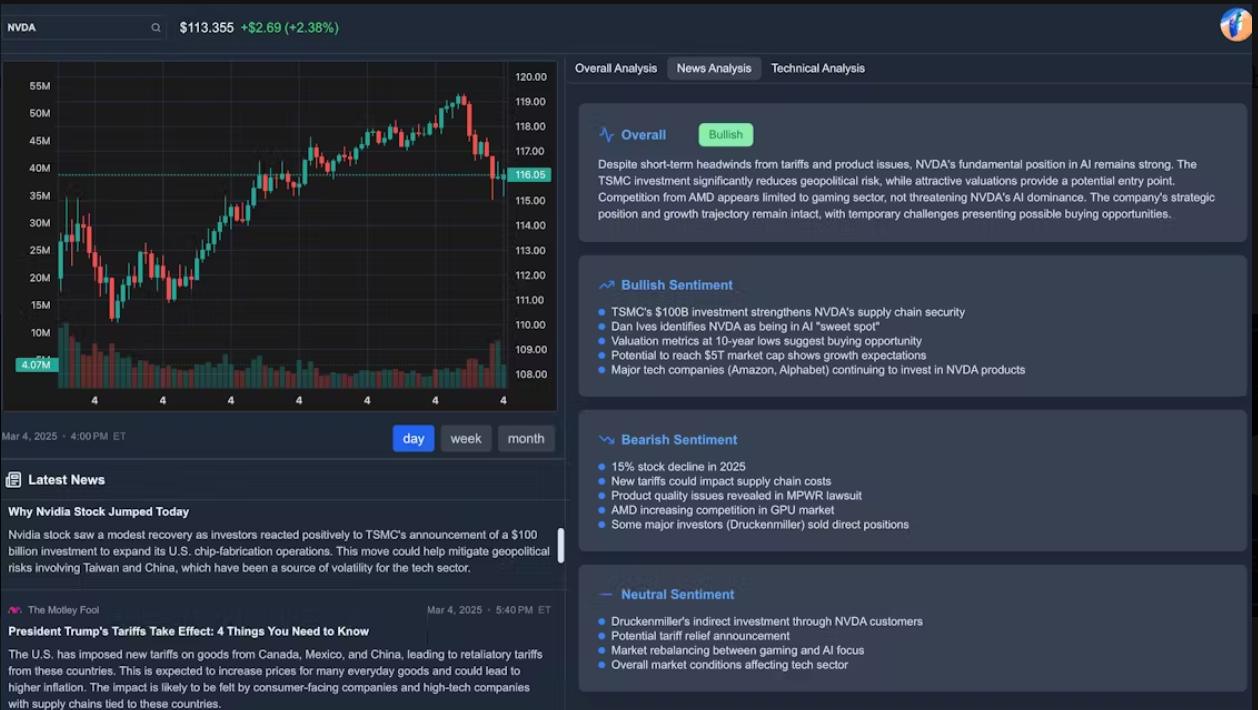This screenshot has width=1258, height=710.
Task: Switch chart to week interval
Action: [466, 438]
